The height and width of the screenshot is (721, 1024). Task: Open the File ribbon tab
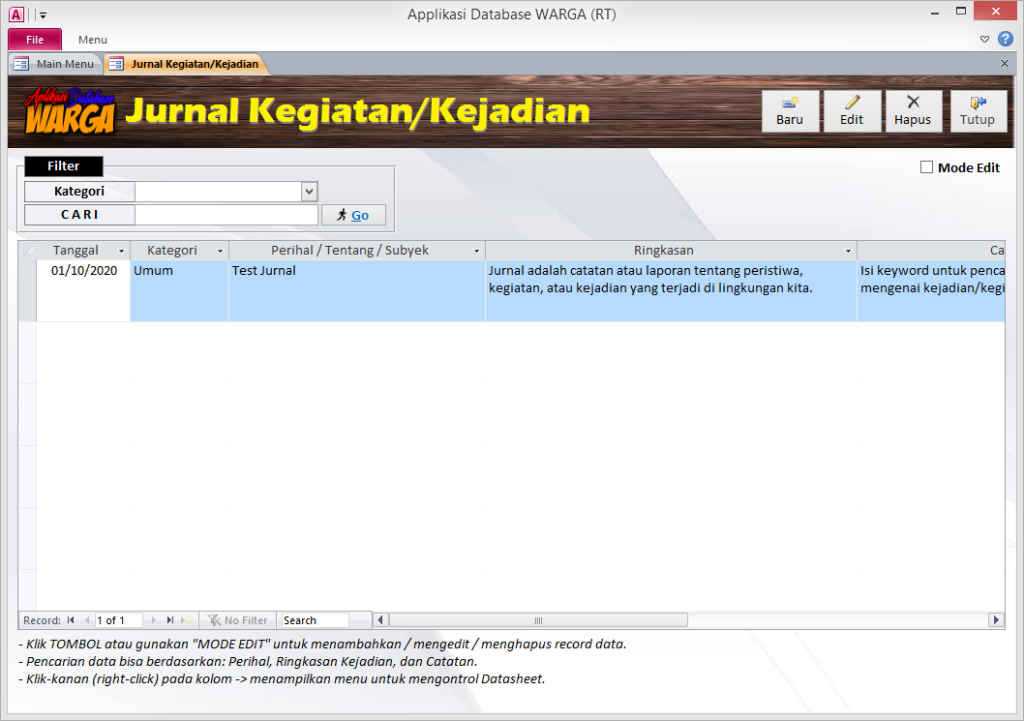[35, 40]
